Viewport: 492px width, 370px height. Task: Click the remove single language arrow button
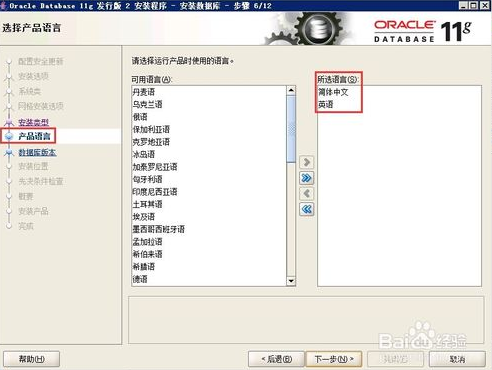(306, 194)
